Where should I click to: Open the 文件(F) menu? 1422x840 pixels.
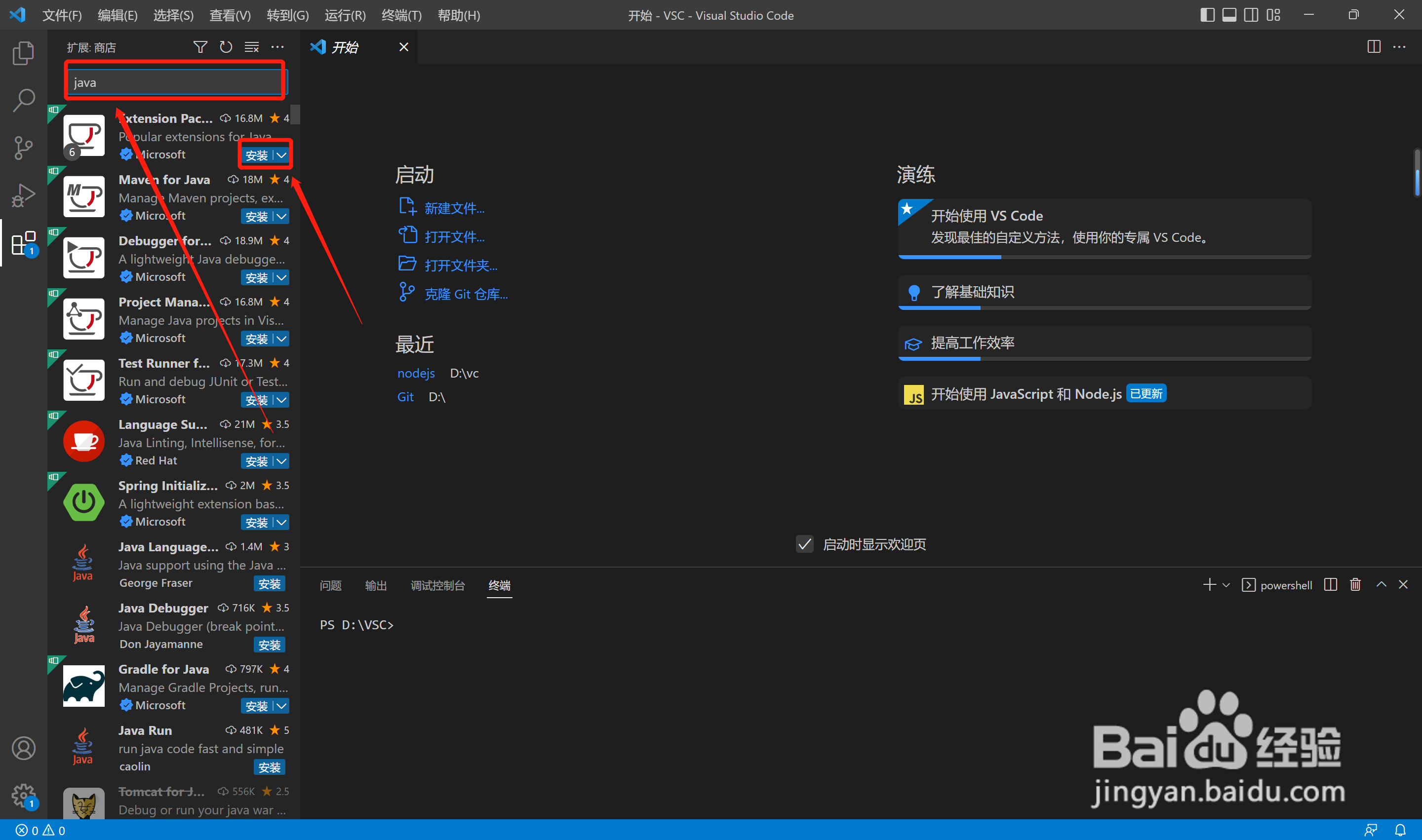[x=62, y=15]
